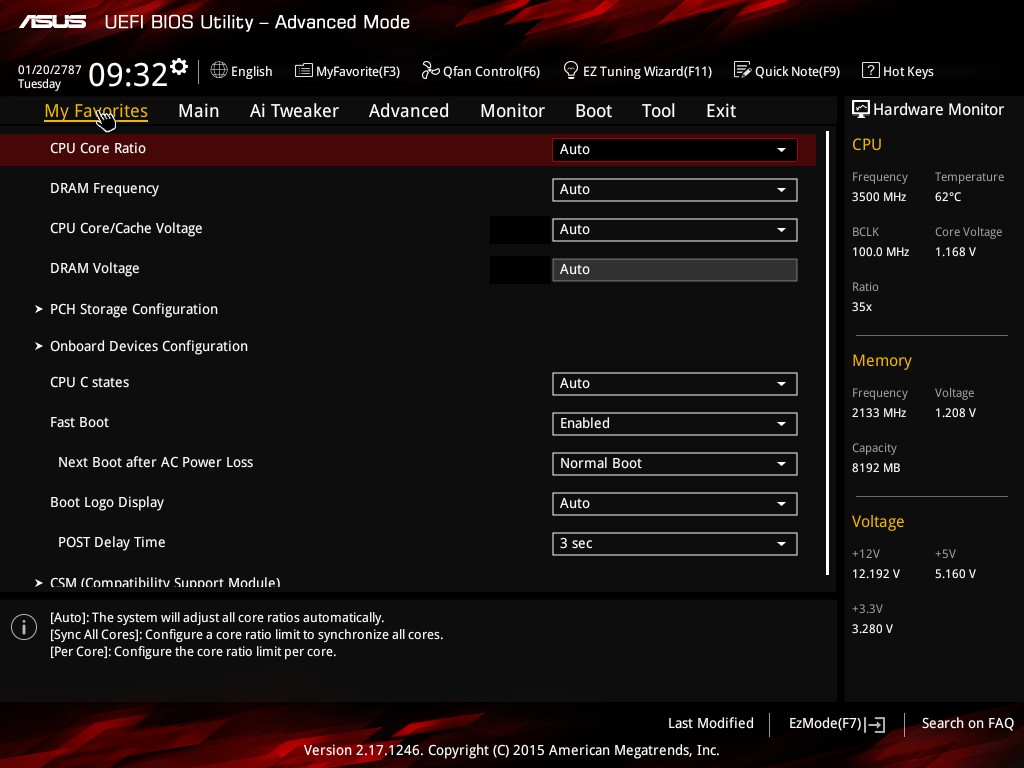Viewport: 1024px width, 768px height.
Task: Select the Boot Logo Display label
Action: 107,503
